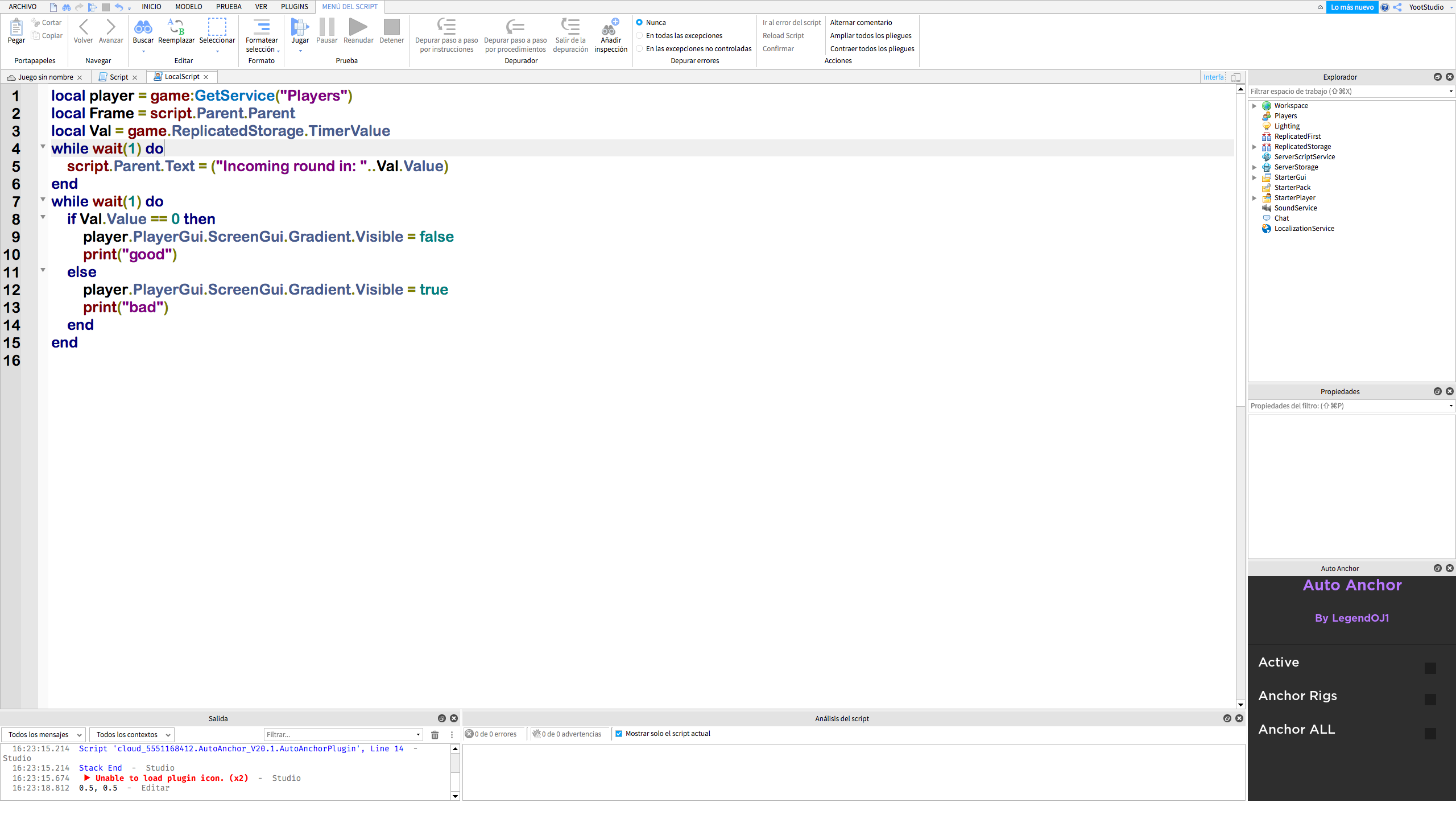Open the PLUGINS ribbon tab
Screen dimensions: 1456x819
[294, 7]
